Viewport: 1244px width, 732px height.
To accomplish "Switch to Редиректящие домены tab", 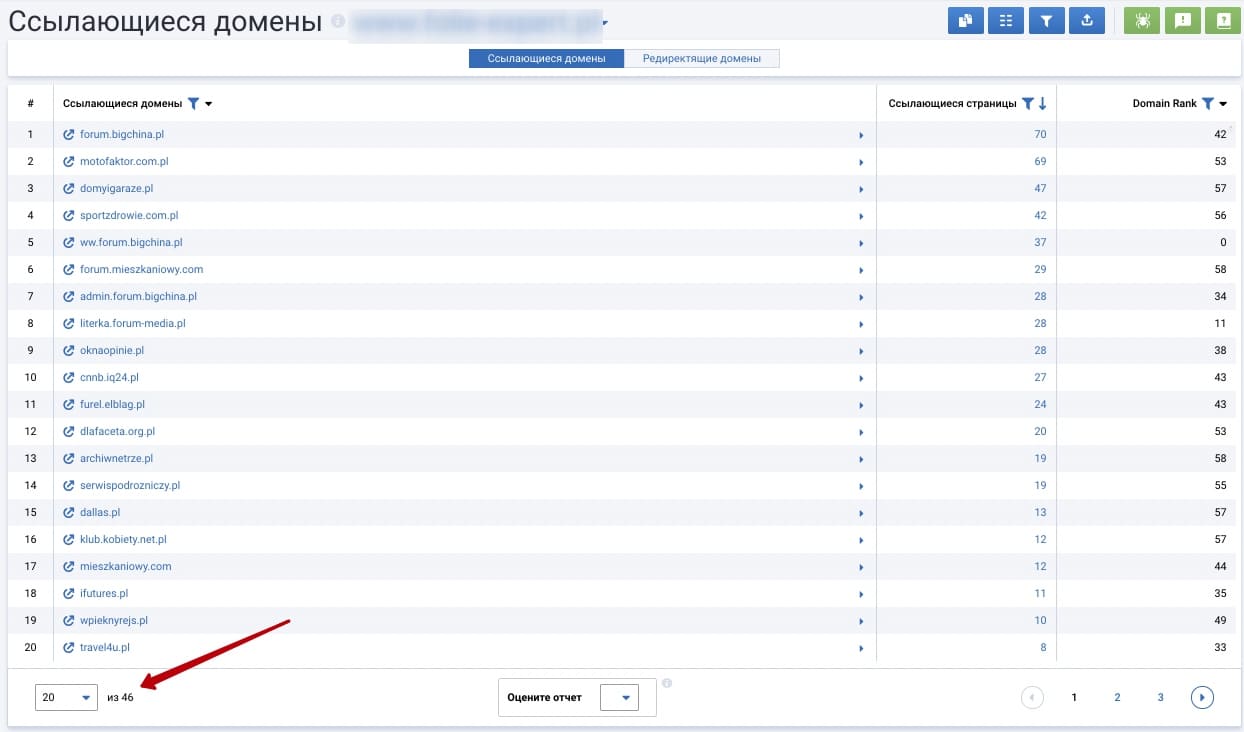I will point(702,58).
